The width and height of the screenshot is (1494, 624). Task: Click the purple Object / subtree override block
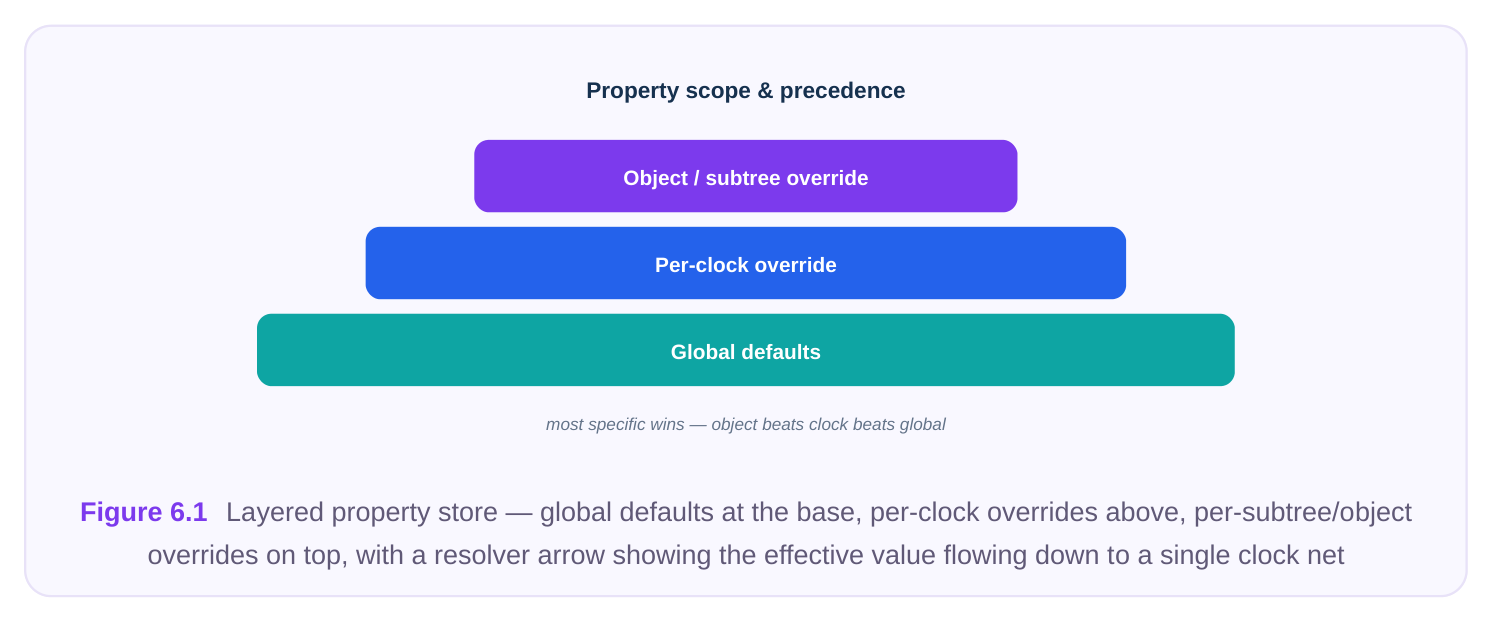coord(745,176)
